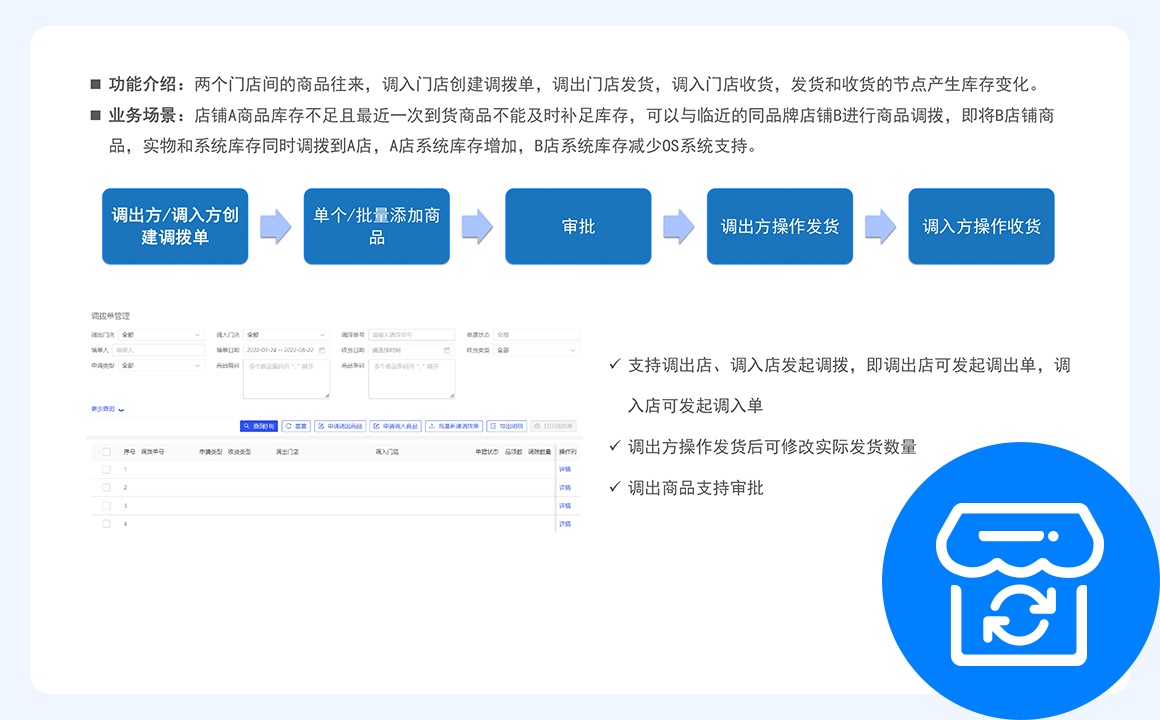Click the arrow icon before 审批 step
The image size is (1160, 720).
[477, 226]
